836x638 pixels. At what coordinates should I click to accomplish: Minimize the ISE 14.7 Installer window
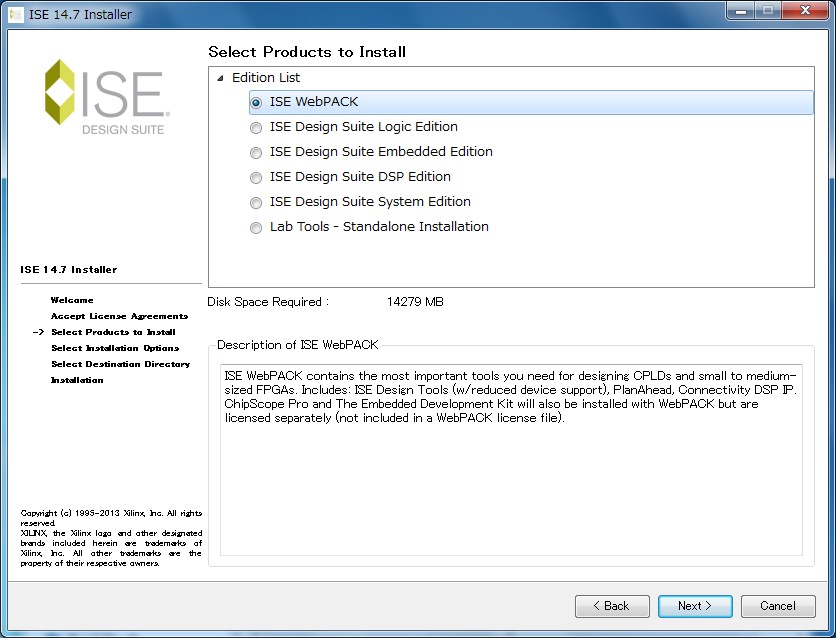(x=741, y=11)
